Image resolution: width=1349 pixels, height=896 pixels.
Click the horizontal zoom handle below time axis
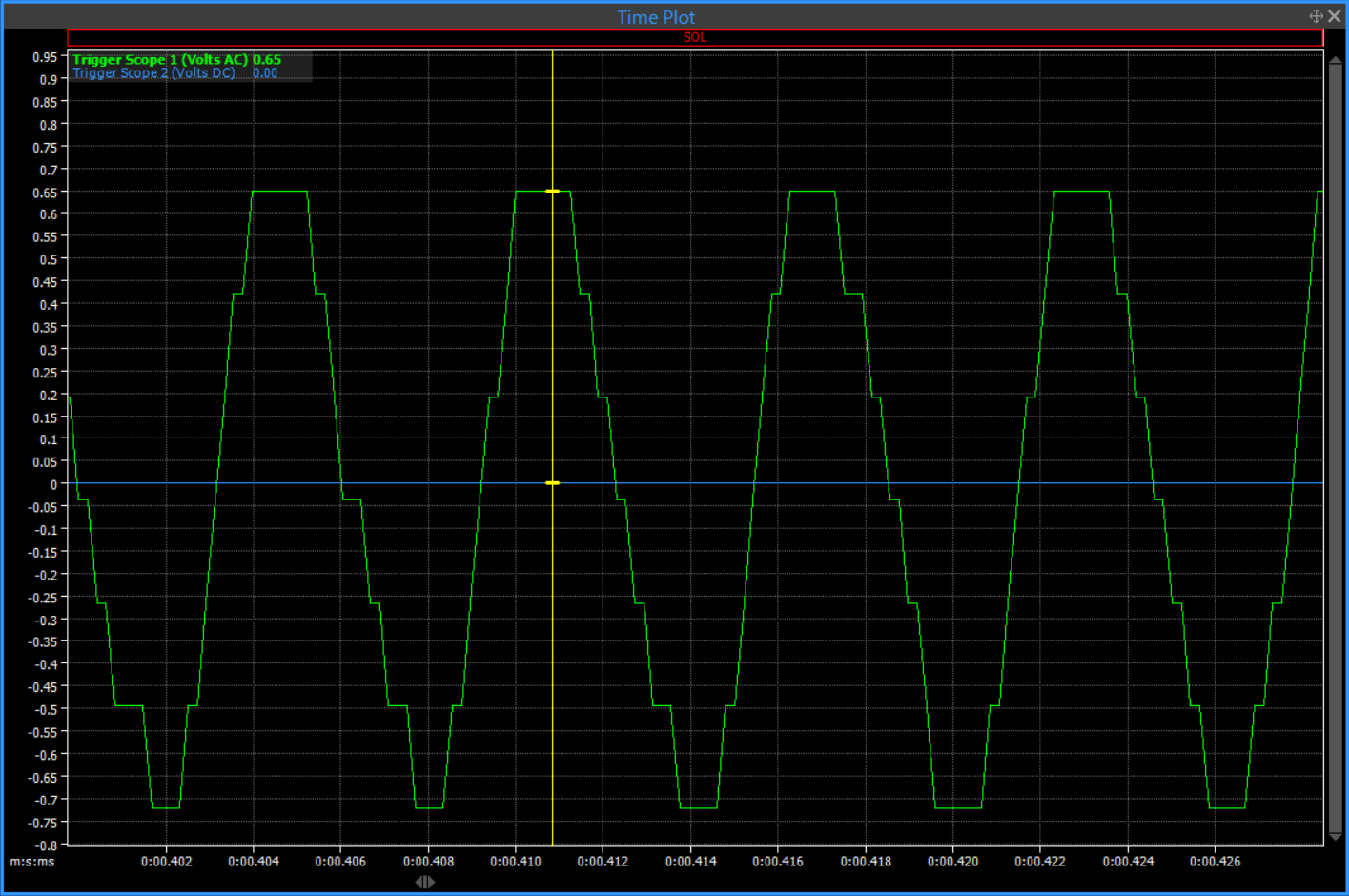click(425, 882)
